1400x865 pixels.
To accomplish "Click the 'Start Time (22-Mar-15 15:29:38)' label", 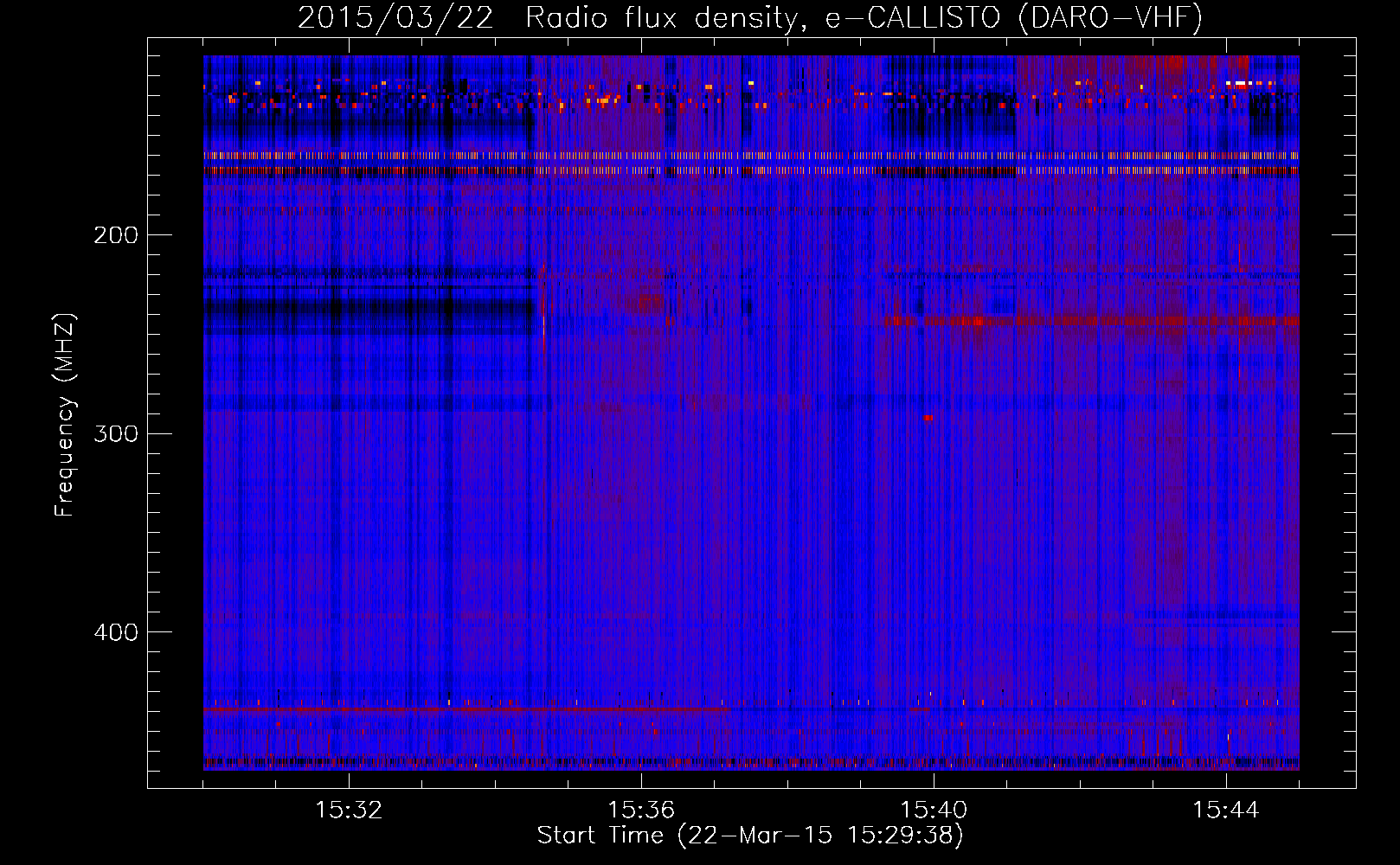I will [750, 836].
